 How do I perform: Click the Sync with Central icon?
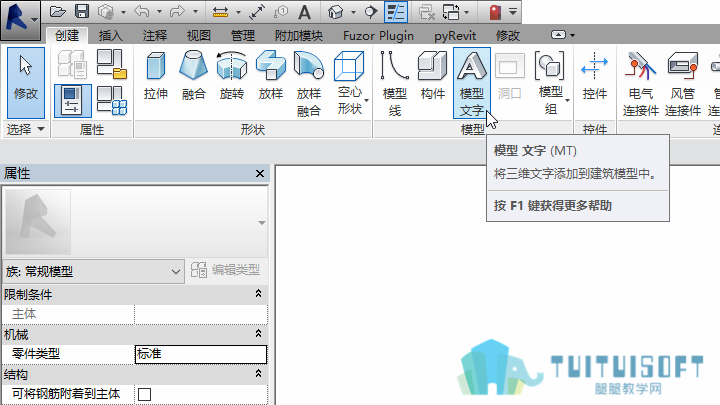coord(106,11)
